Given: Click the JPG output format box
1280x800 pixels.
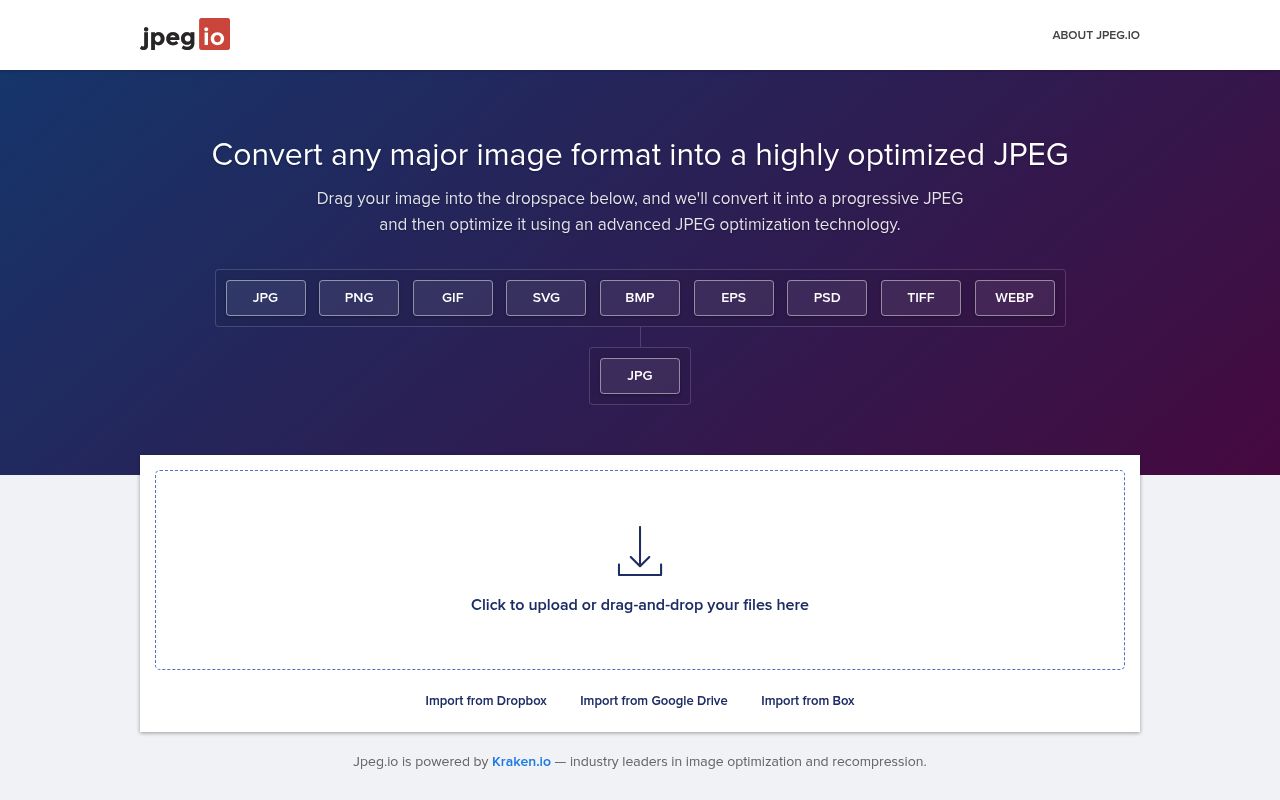Looking at the screenshot, I should point(639,375).
